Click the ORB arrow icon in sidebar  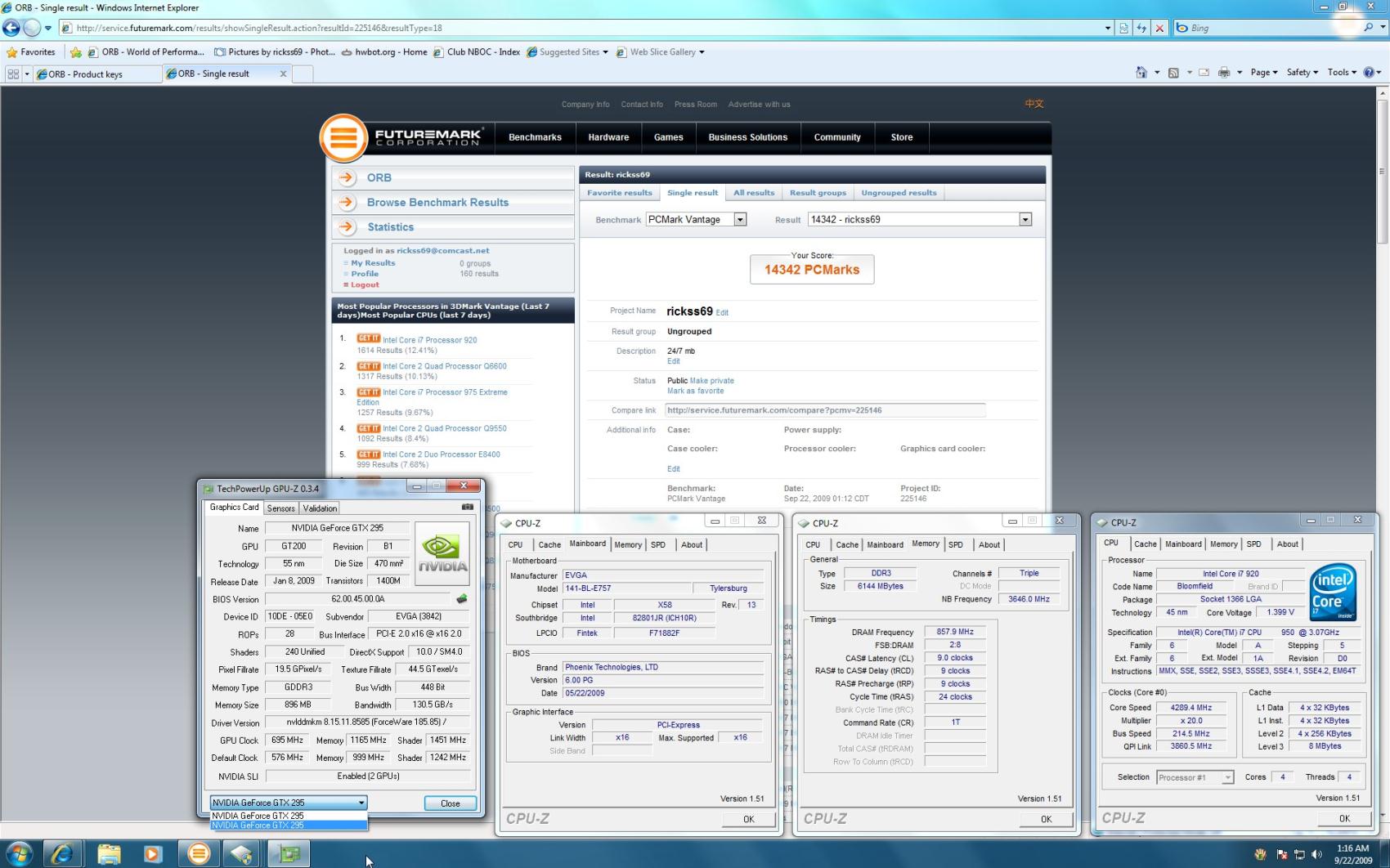[347, 177]
